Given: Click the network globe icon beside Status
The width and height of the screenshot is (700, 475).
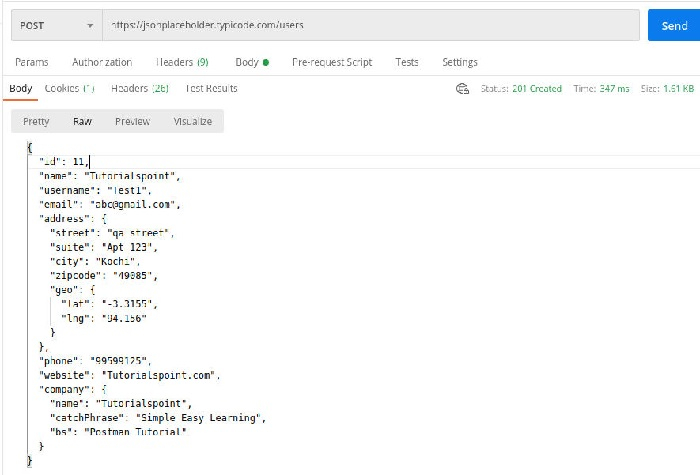Looking at the screenshot, I should click(463, 88).
